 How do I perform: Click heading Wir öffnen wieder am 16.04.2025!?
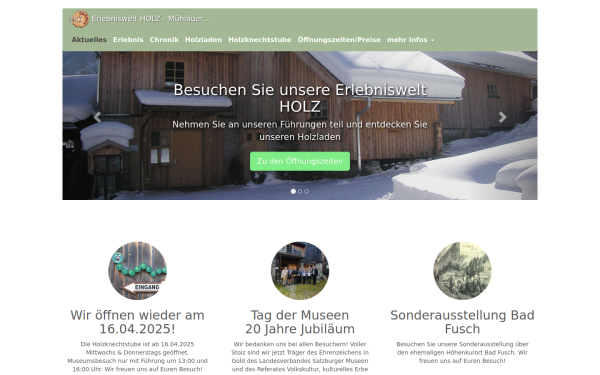[137, 322]
